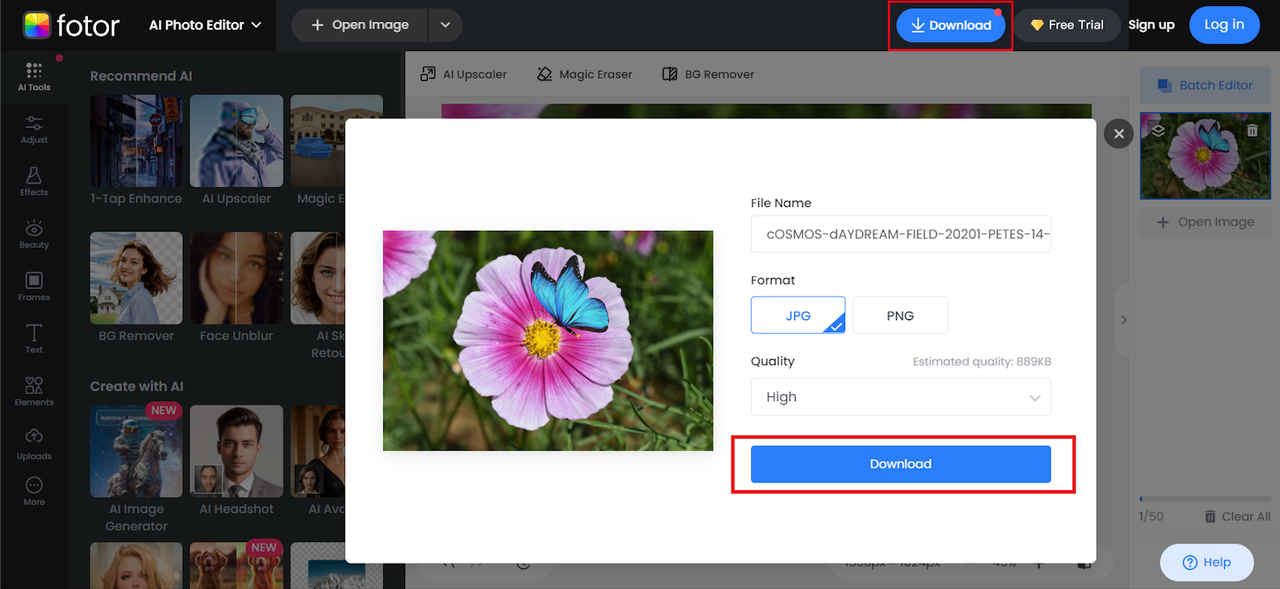Screen dimensions: 1280x589
Task: Open the AI Upscaler card in Recommend AI
Action: pyautogui.click(x=236, y=150)
